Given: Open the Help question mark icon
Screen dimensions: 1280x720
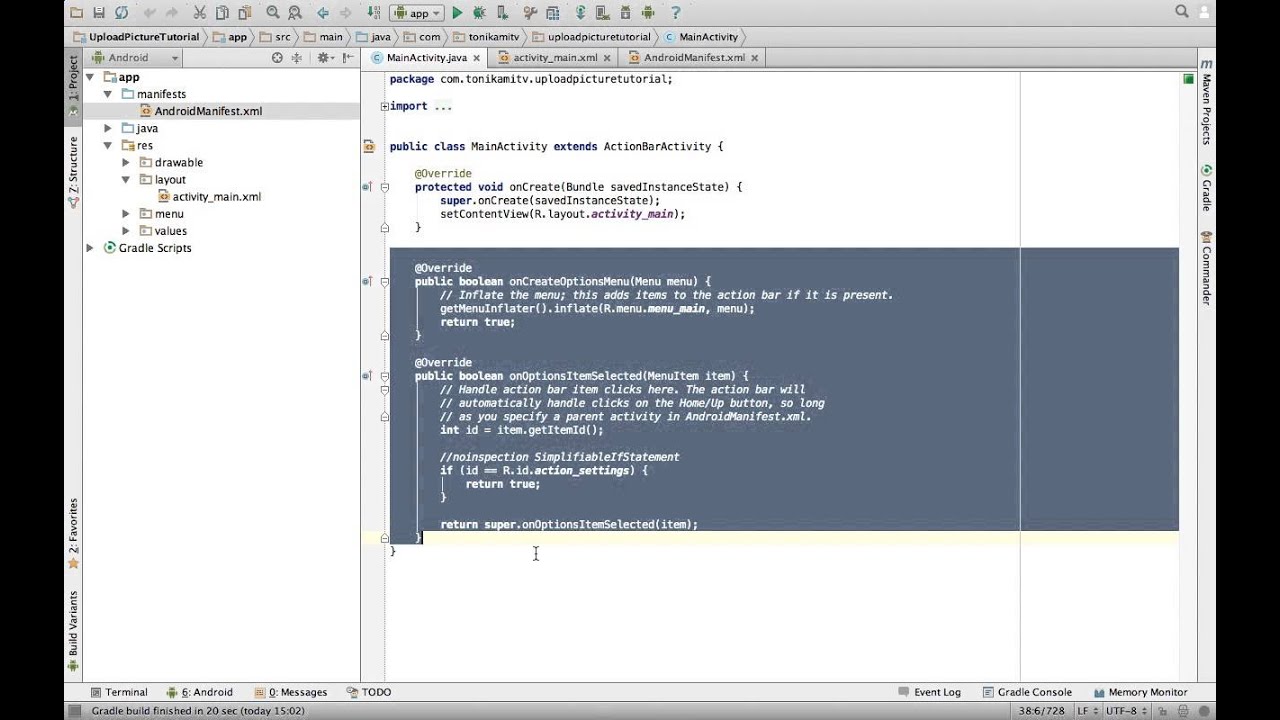Looking at the screenshot, I should pos(675,13).
